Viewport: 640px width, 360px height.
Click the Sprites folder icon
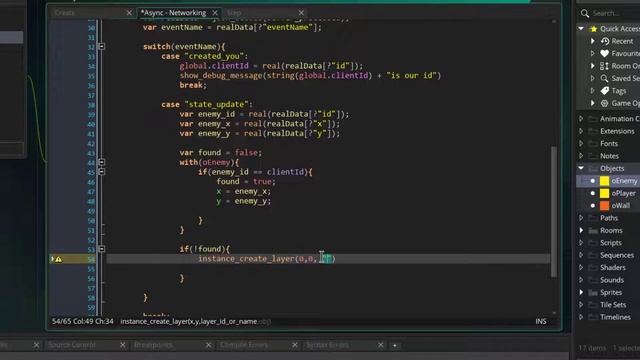(x=593, y=293)
